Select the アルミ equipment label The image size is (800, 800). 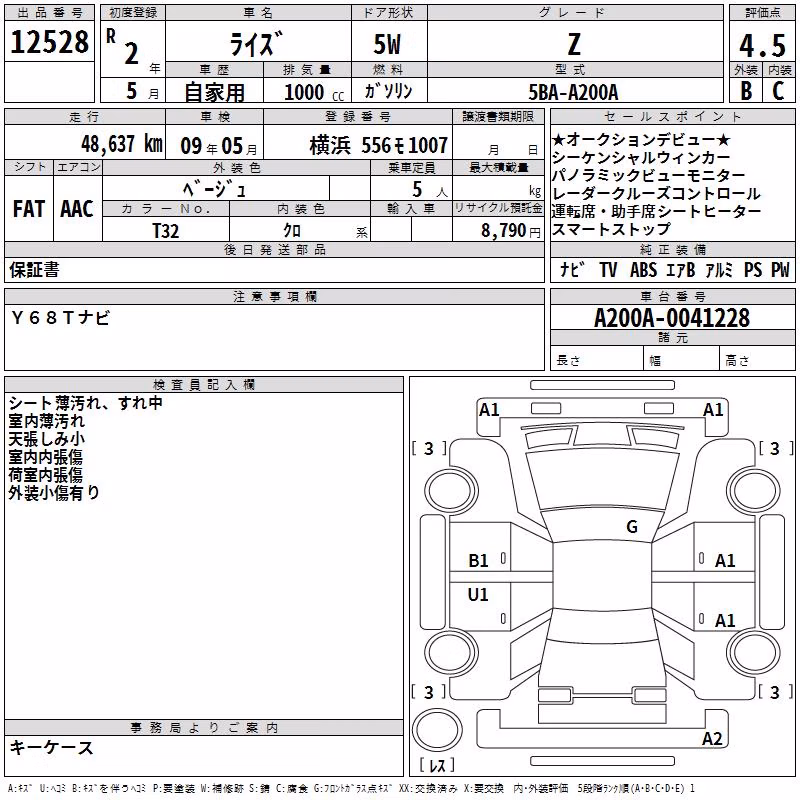coord(719,269)
